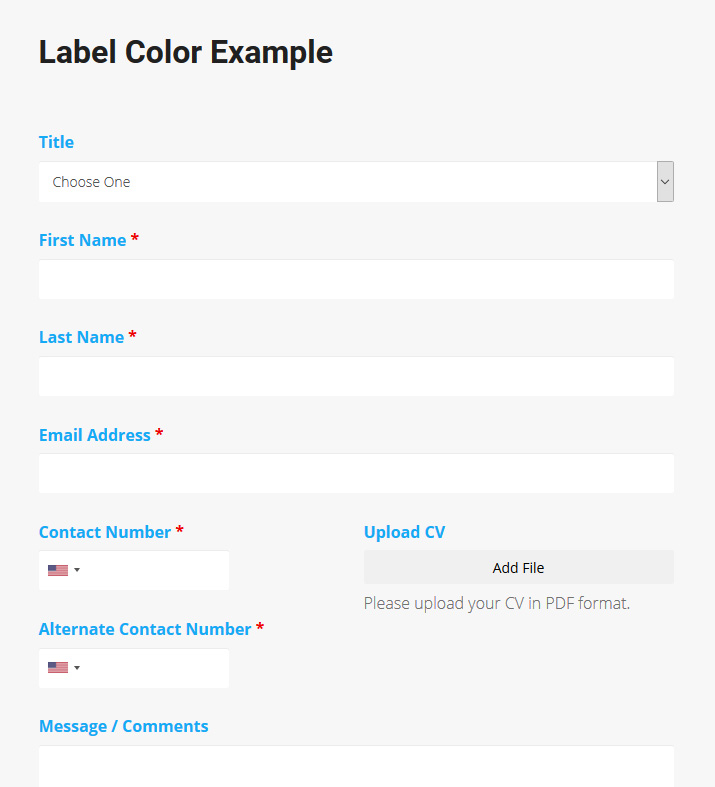The height and width of the screenshot is (787, 715).
Task: Select the Email Address input box
Action: tap(356, 473)
